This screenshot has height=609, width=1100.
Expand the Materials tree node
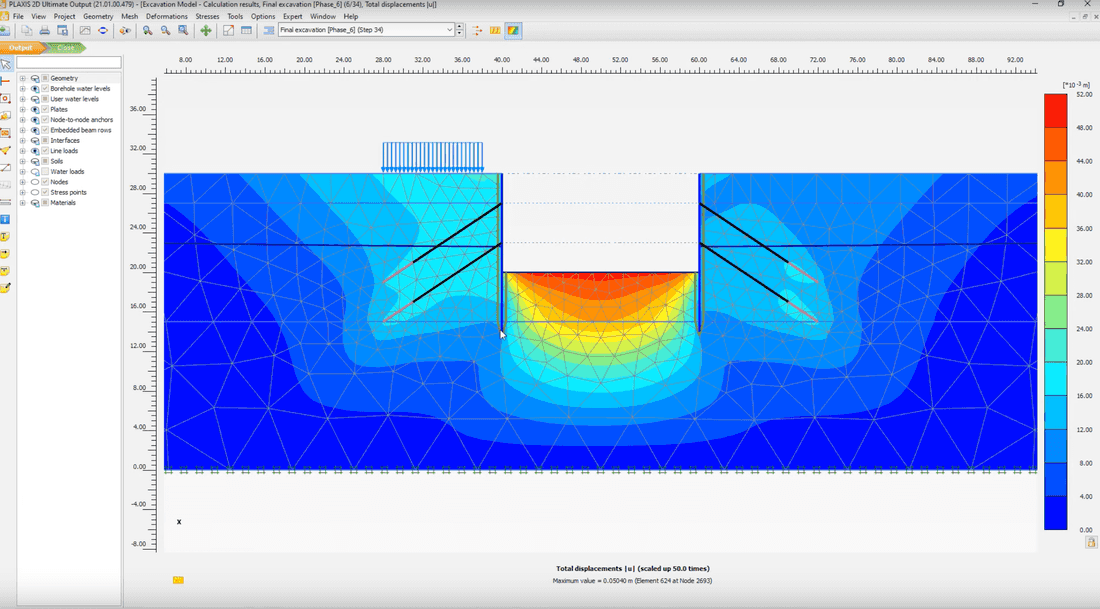pyautogui.click(x=22, y=203)
